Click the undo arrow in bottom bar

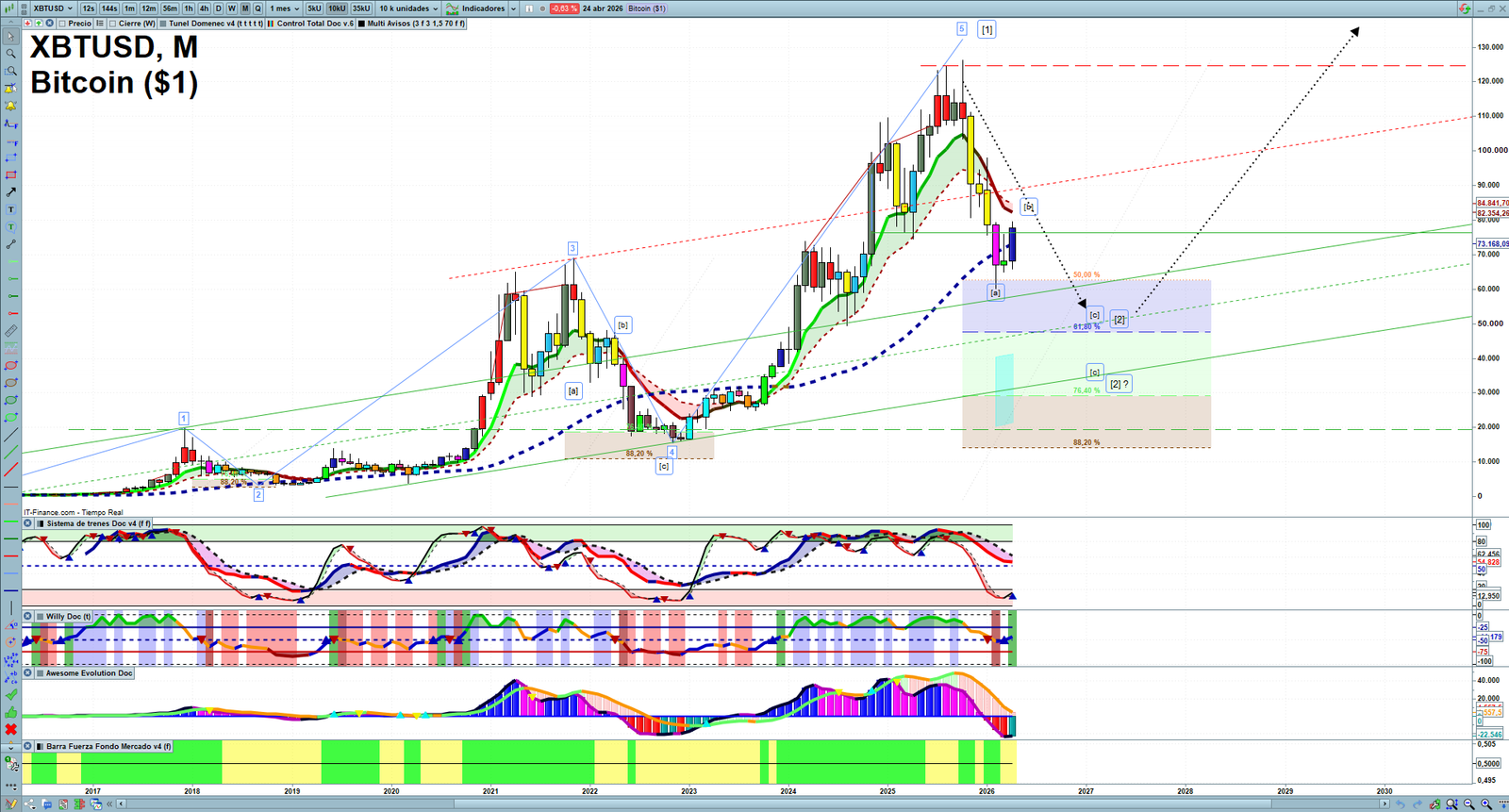tap(1401, 804)
